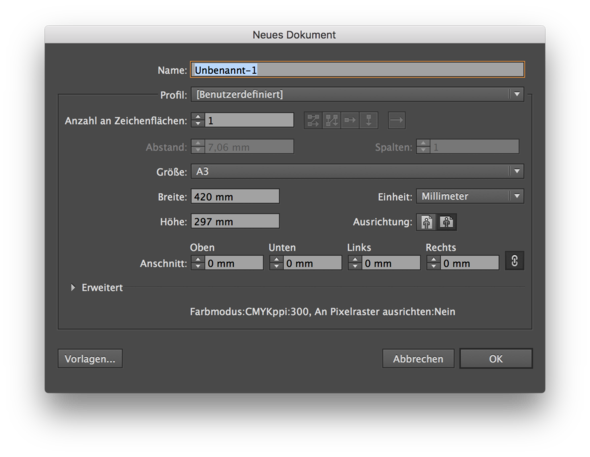Click the Vorlagen... button

pyautogui.click(x=90, y=359)
